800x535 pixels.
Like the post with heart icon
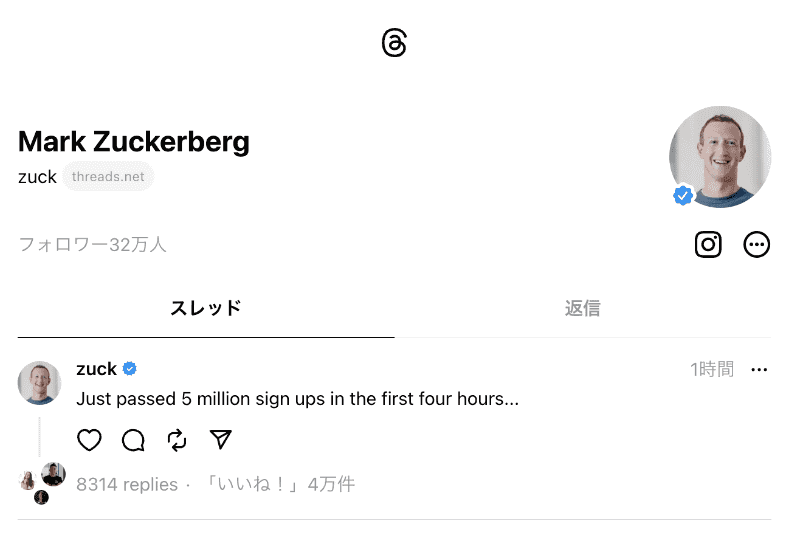pyautogui.click(x=90, y=440)
